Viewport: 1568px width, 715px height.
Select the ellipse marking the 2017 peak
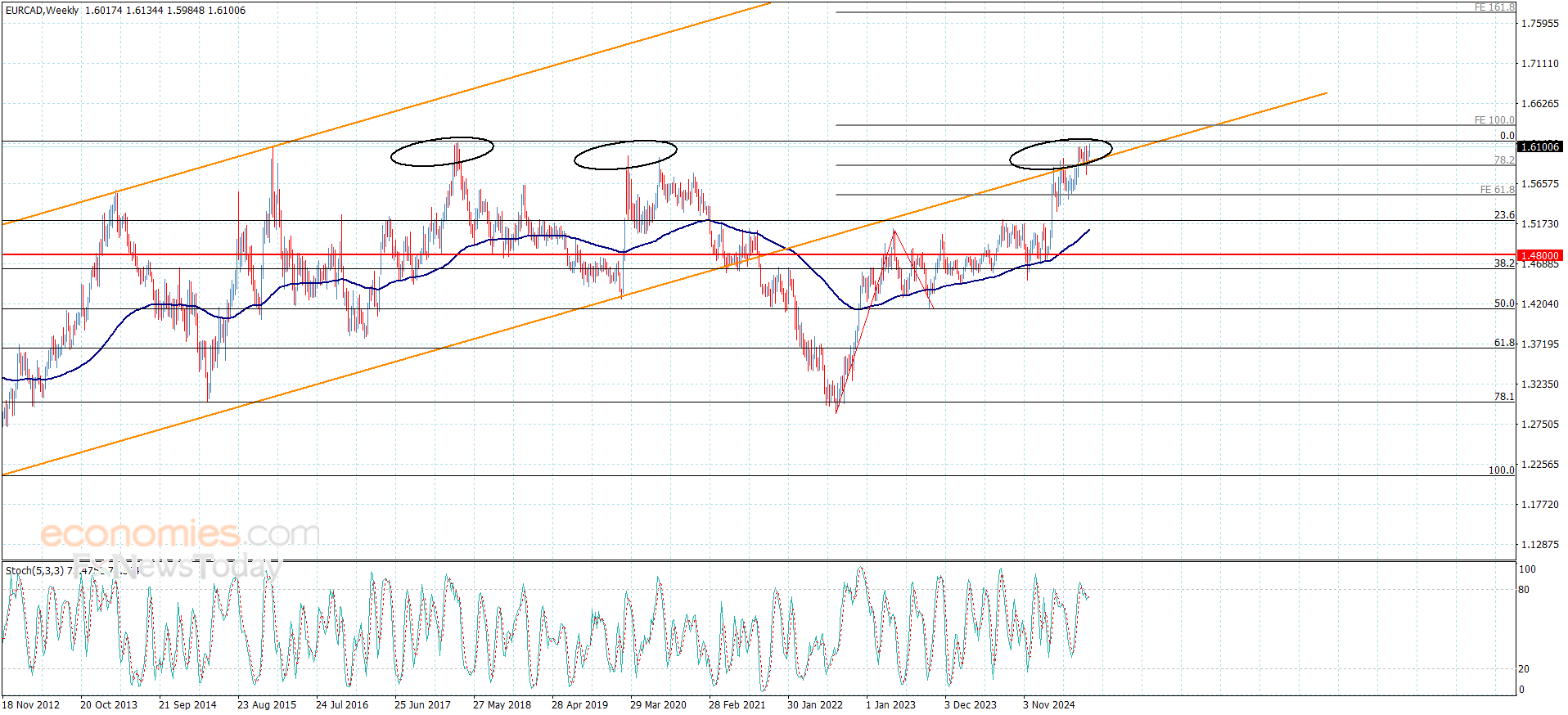(442, 151)
